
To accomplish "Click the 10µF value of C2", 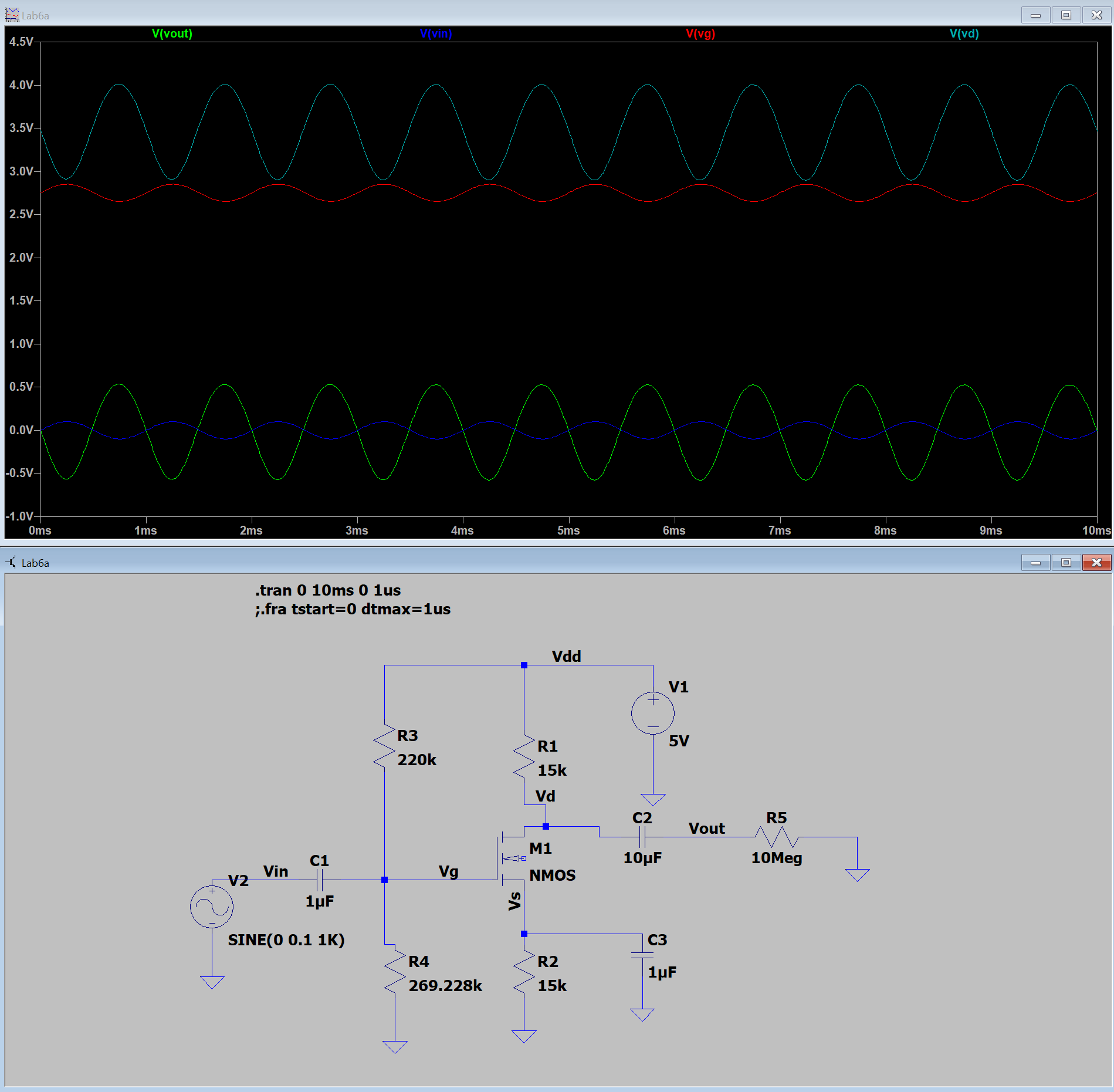I will [642, 858].
